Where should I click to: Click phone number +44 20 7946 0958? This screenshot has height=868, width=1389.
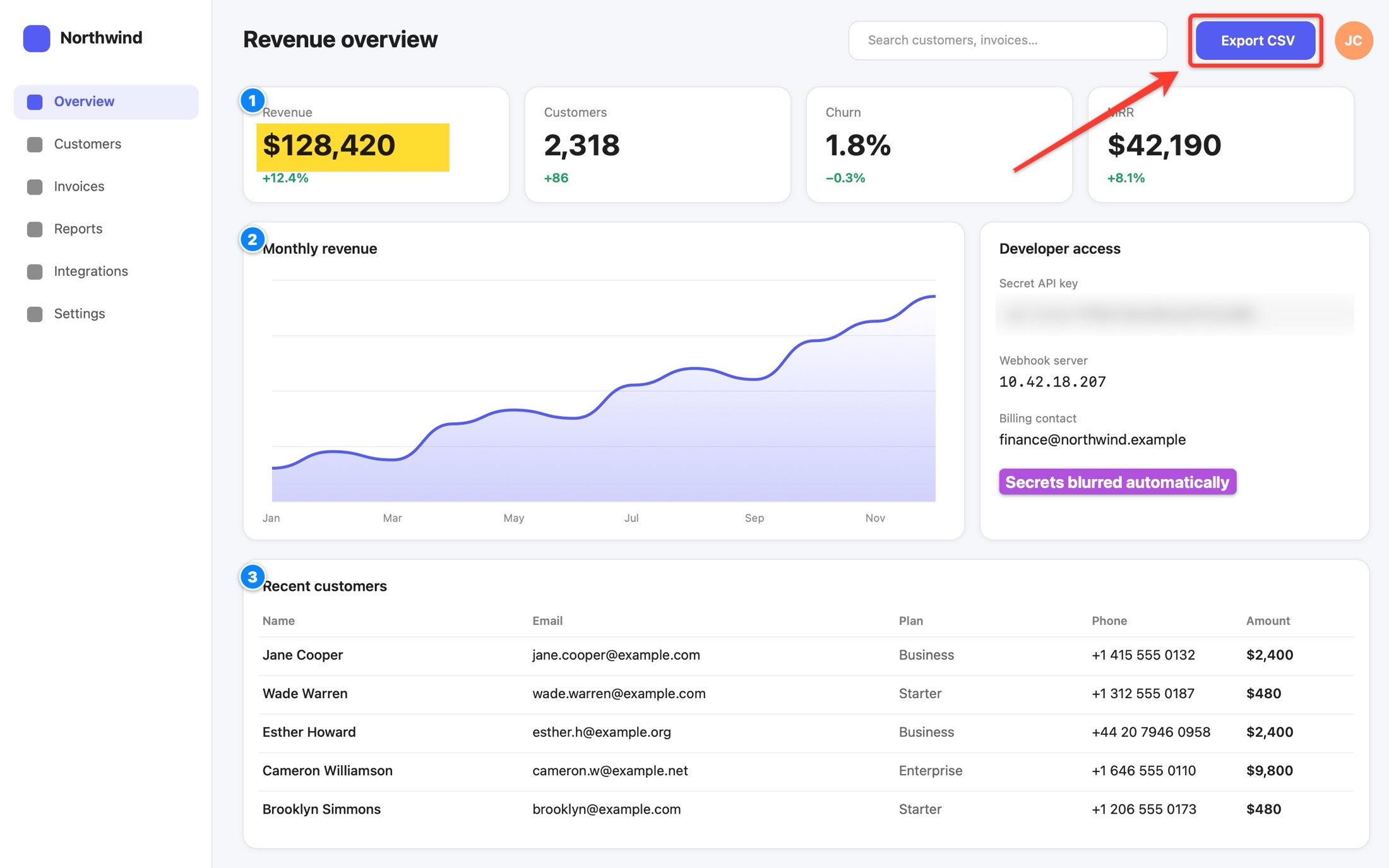[x=1151, y=732]
